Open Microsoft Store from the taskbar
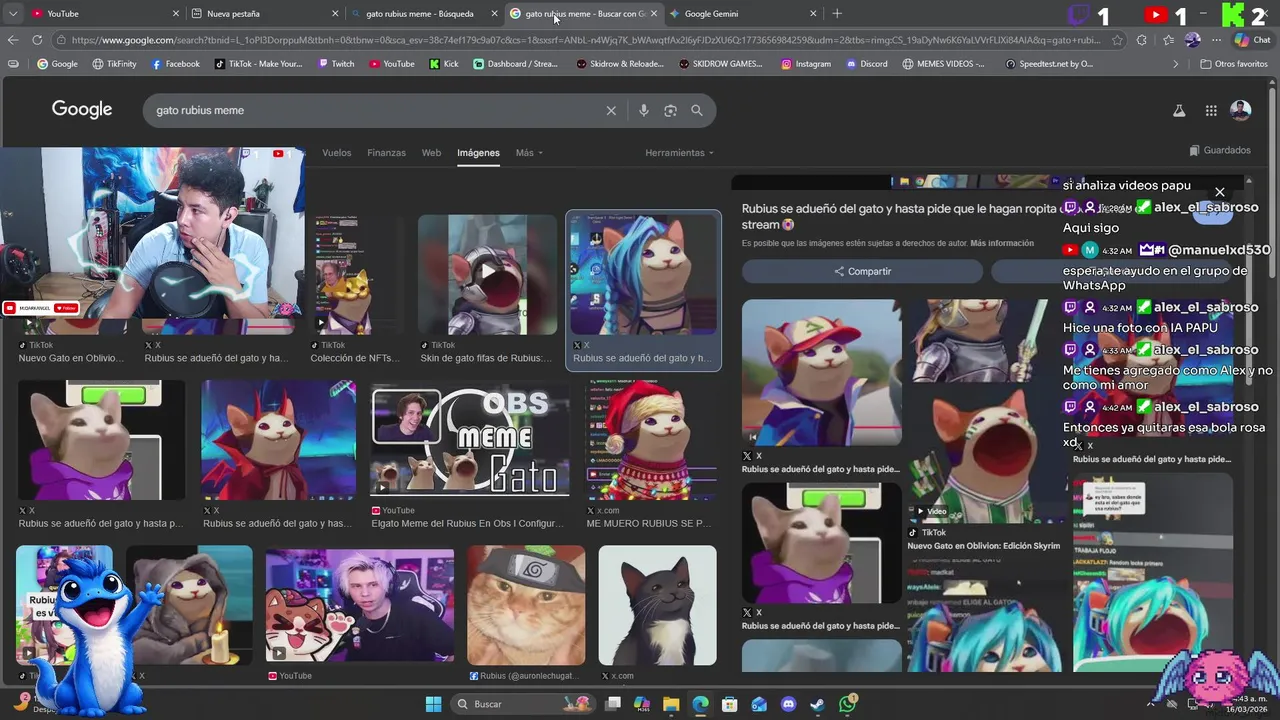This screenshot has height=720, width=1280. coord(730,704)
